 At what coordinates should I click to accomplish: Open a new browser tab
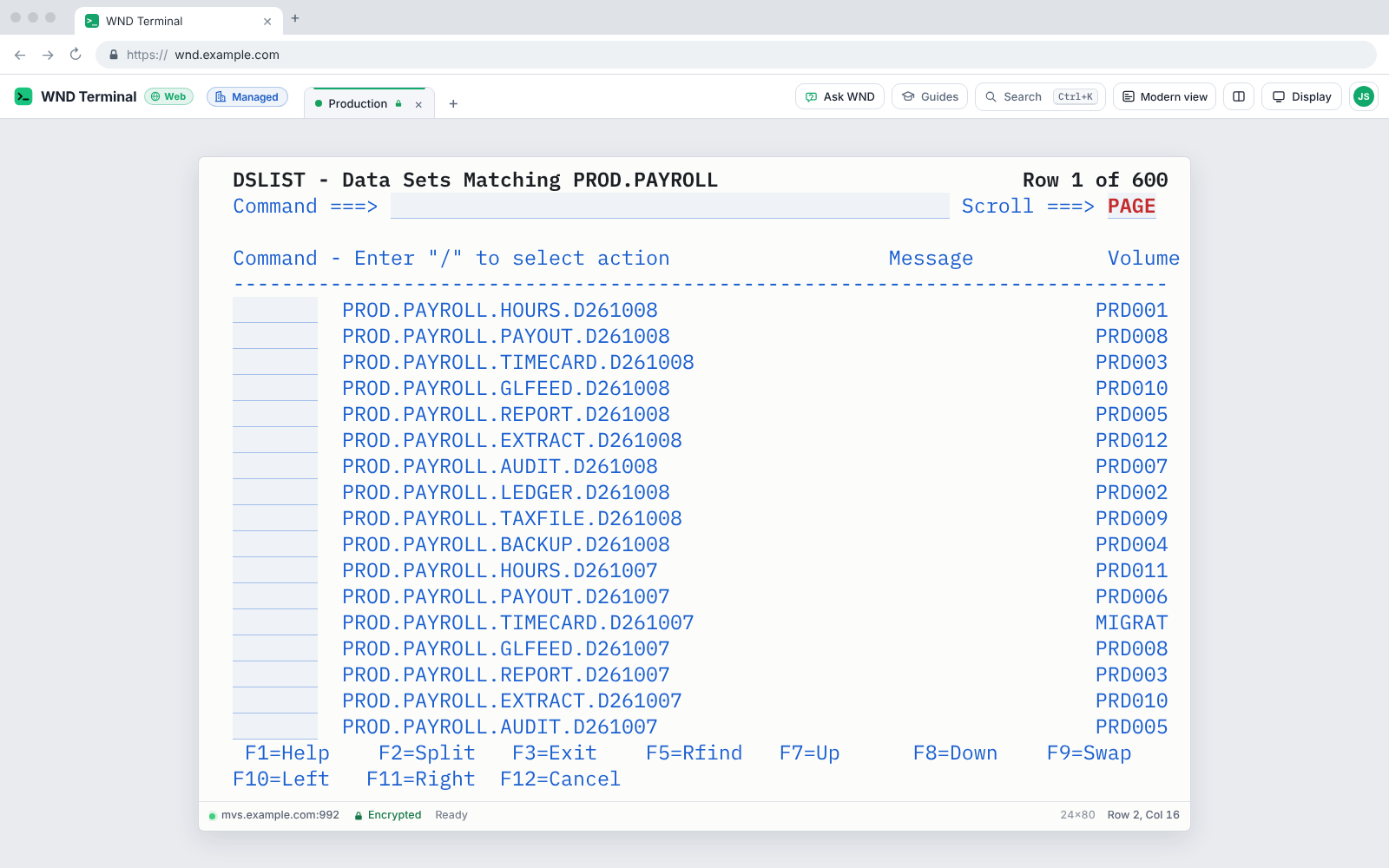(295, 18)
